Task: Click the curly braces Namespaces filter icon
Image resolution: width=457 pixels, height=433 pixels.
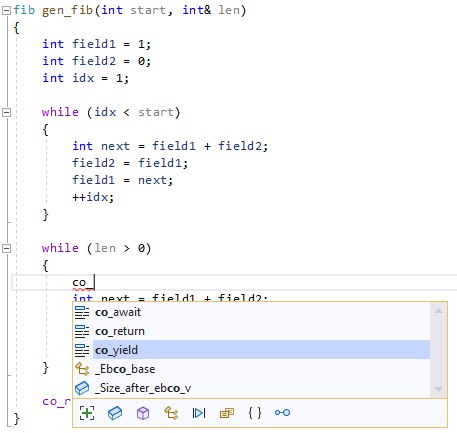Action: click(255, 413)
